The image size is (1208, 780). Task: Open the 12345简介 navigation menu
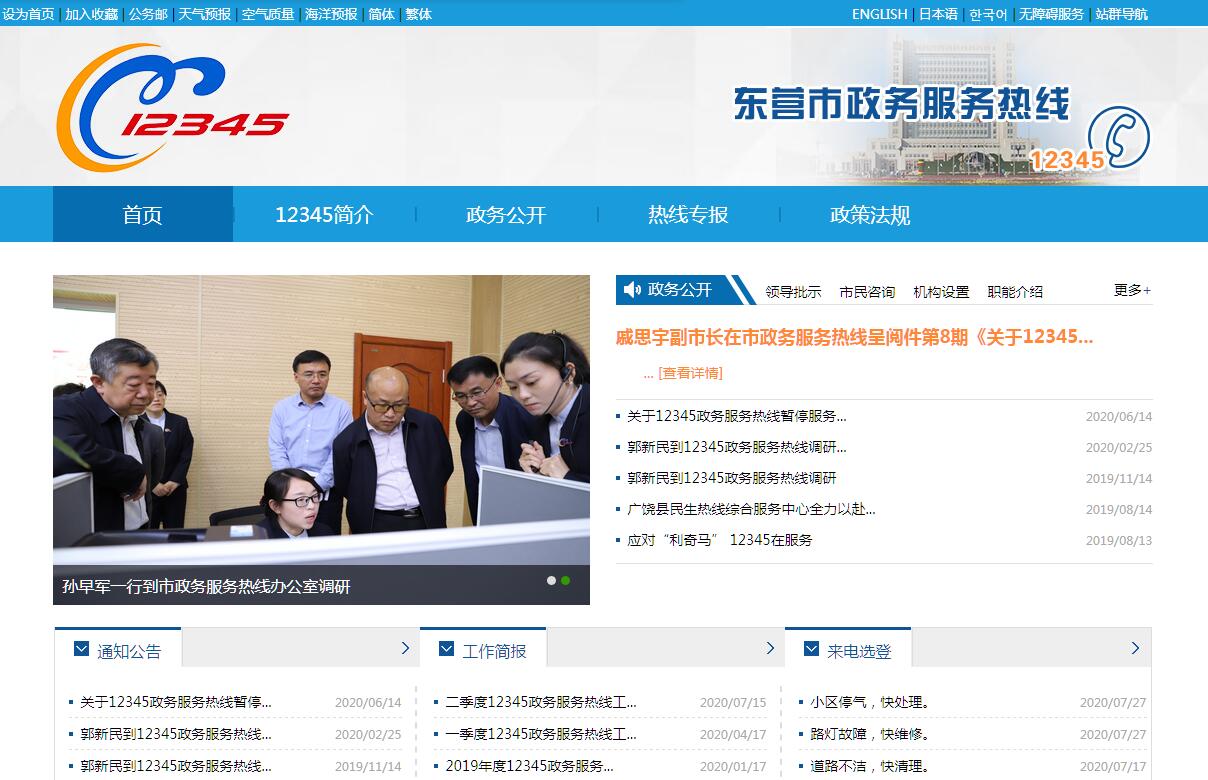pyautogui.click(x=324, y=215)
